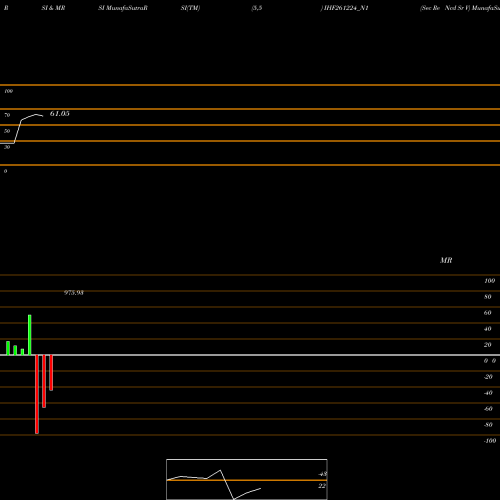
Task: Click the SI MunafaSutraR header text
Action: [123, 8]
